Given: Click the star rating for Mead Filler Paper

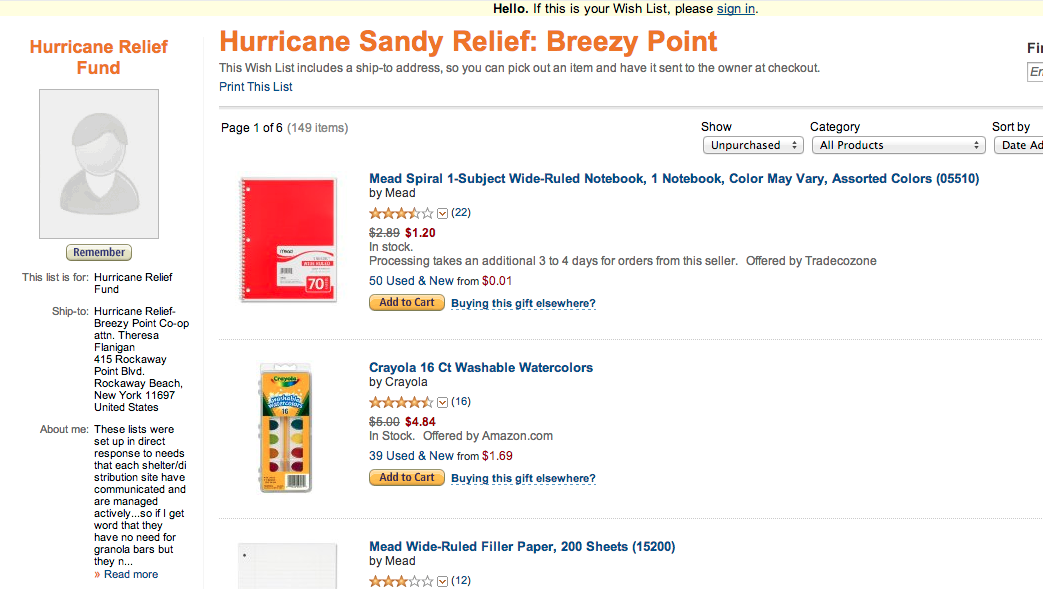Looking at the screenshot, I should pyautogui.click(x=401, y=581).
